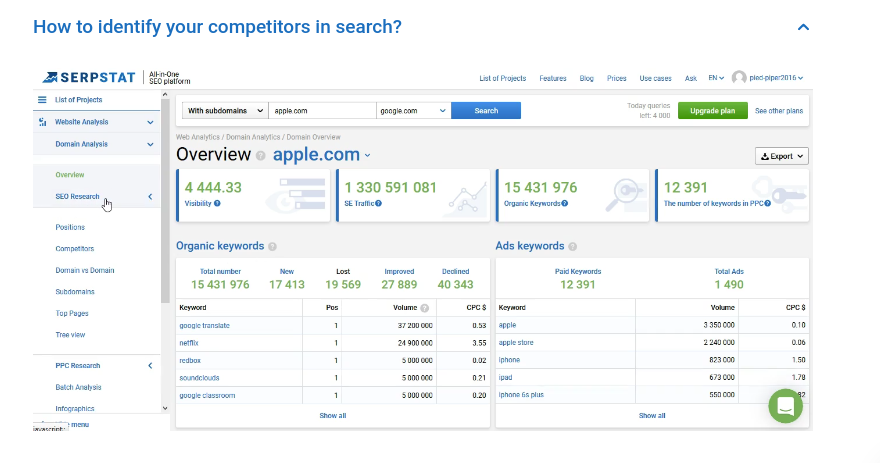This screenshot has width=880, height=463.
Task: Select Domain vs Domain in the sidebar
Action: point(85,271)
